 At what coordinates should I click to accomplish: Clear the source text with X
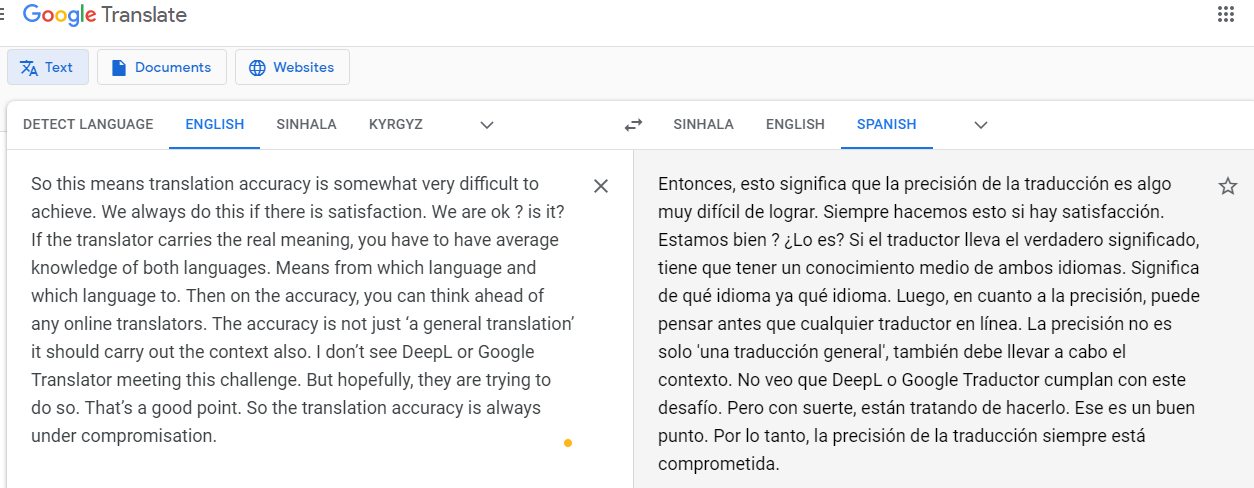[601, 186]
